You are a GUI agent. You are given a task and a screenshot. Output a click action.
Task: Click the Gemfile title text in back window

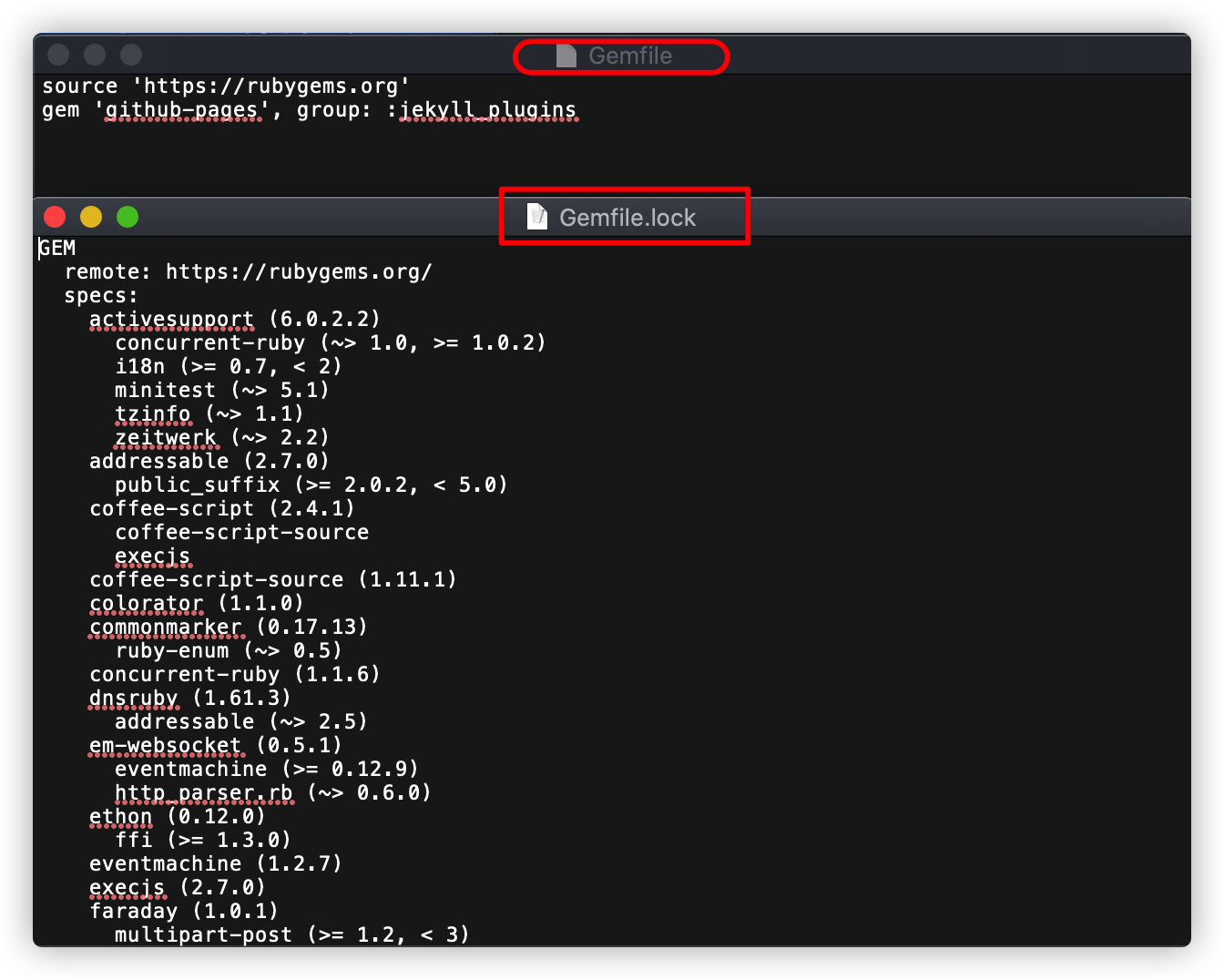[x=630, y=56]
